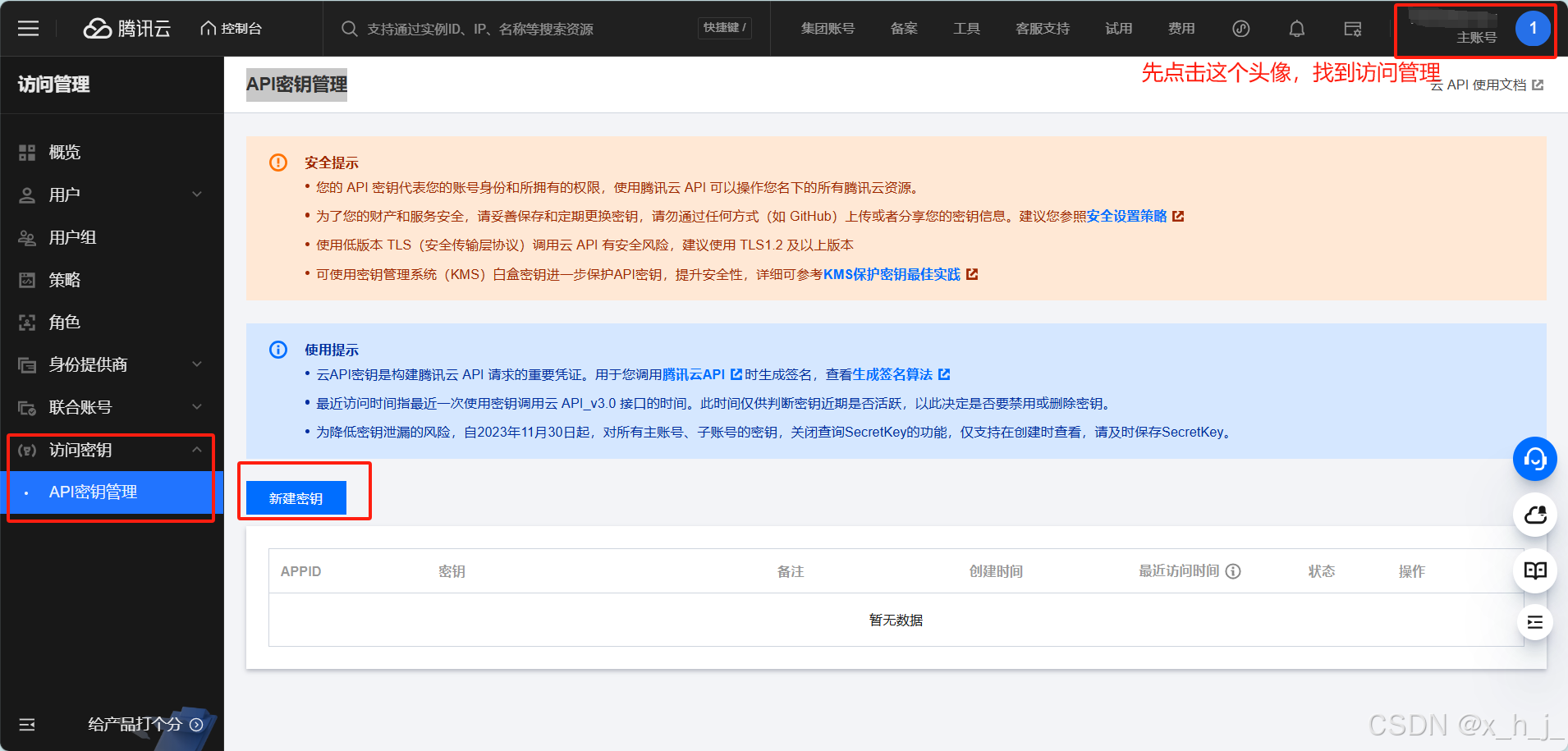Screen dimensions: 1568x751
Task: Click the mini-program icon in top bar
Action: click(1241, 29)
